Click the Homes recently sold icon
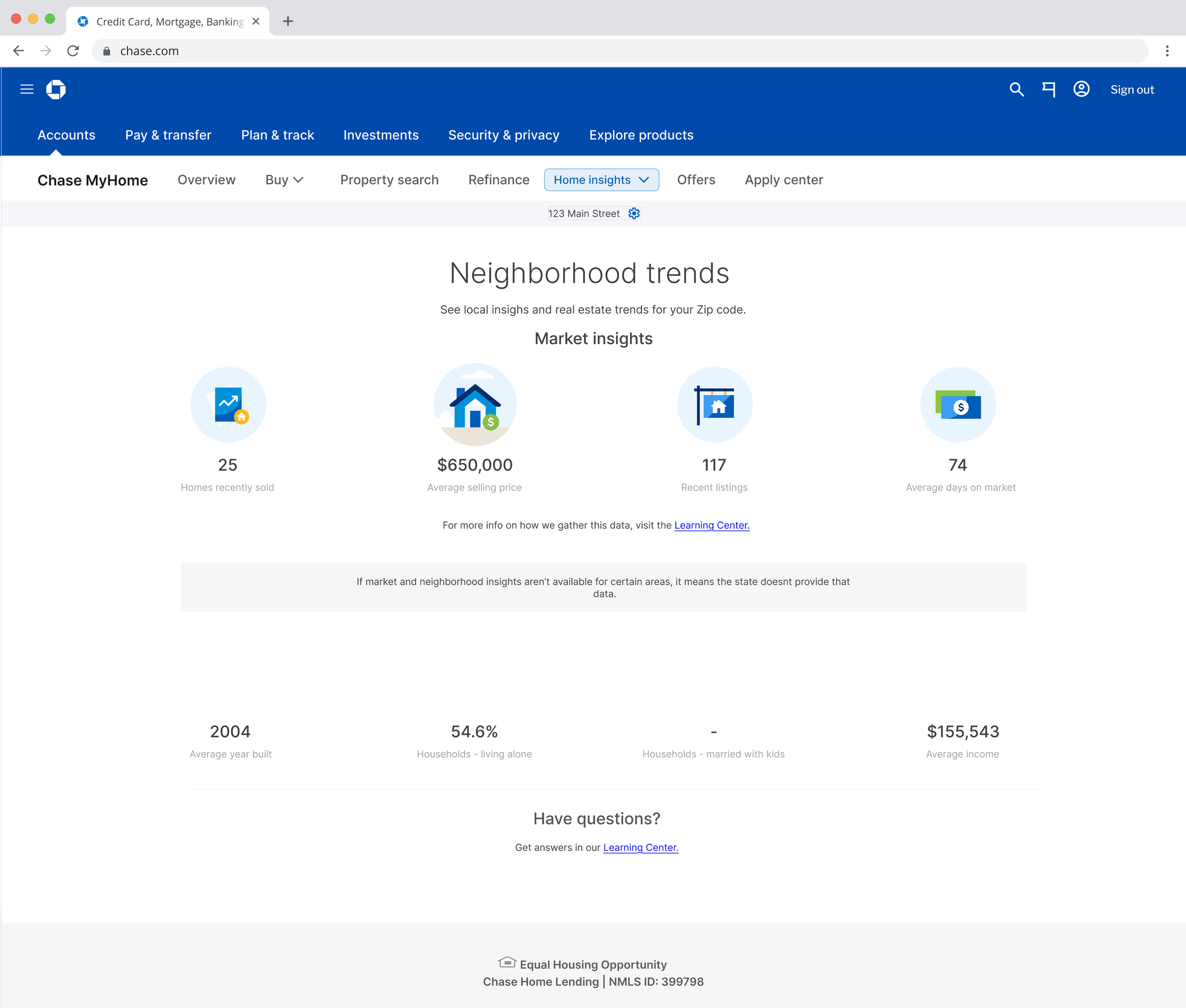 pos(228,405)
